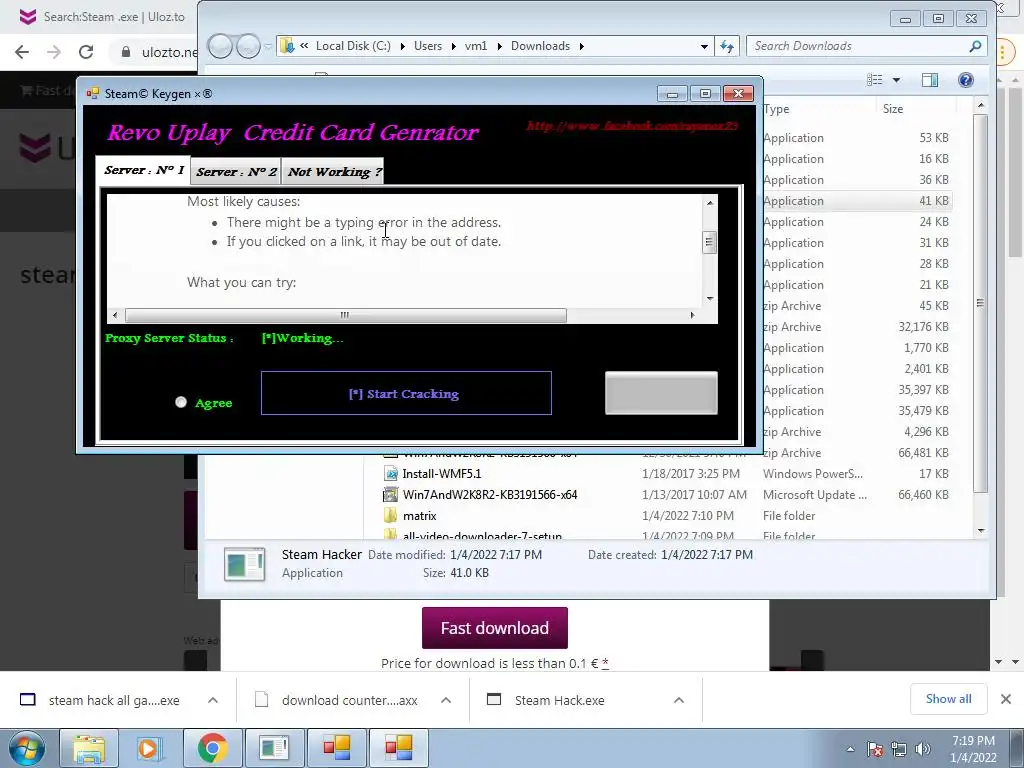Change view icon in Explorer toolbar
Image resolution: width=1024 pixels, height=768 pixels.
(x=874, y=80)
